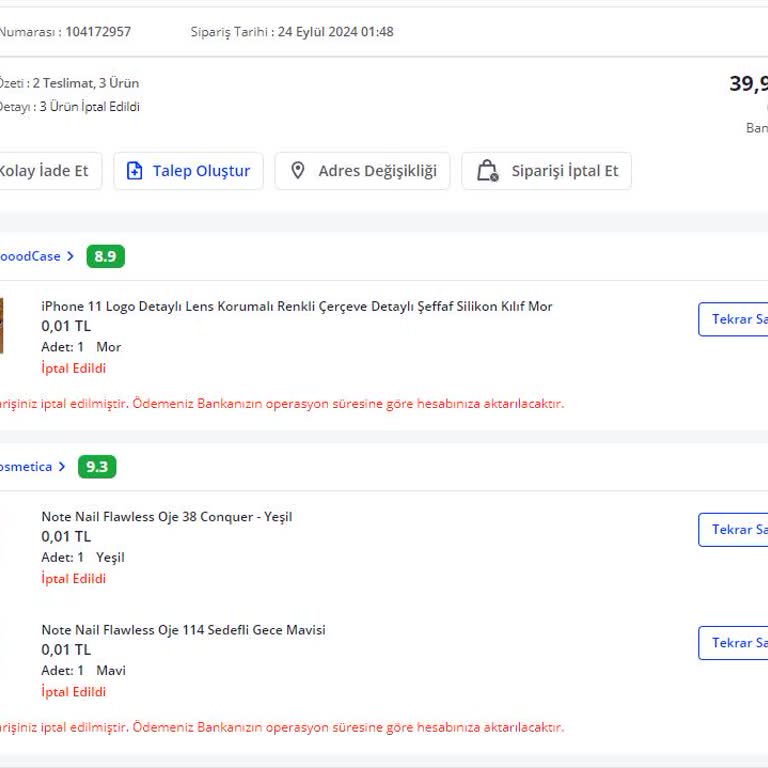Open Note Nail Flawless Oje 114 Sedefli Gece Mavisi
Screen dimensions: 768x768
[x=183, y=630]
